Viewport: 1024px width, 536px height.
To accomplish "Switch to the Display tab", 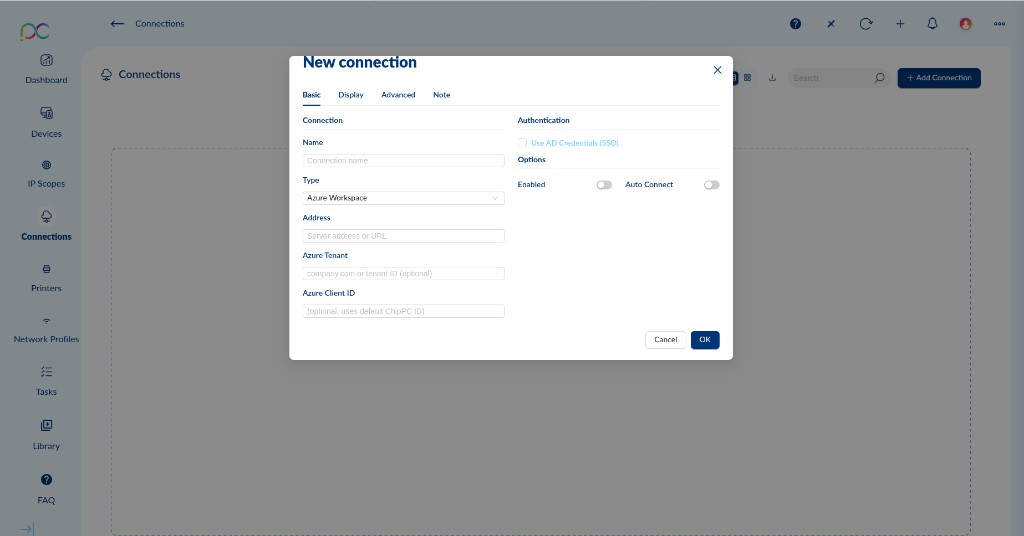I will pos(351,95).
